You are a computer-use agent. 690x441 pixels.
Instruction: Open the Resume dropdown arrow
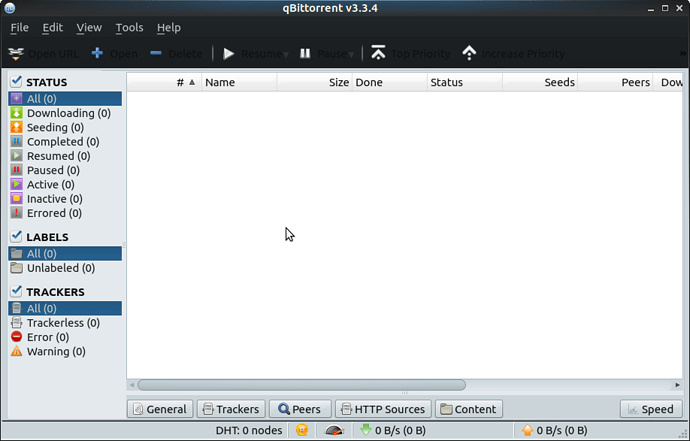coord(286,54)
